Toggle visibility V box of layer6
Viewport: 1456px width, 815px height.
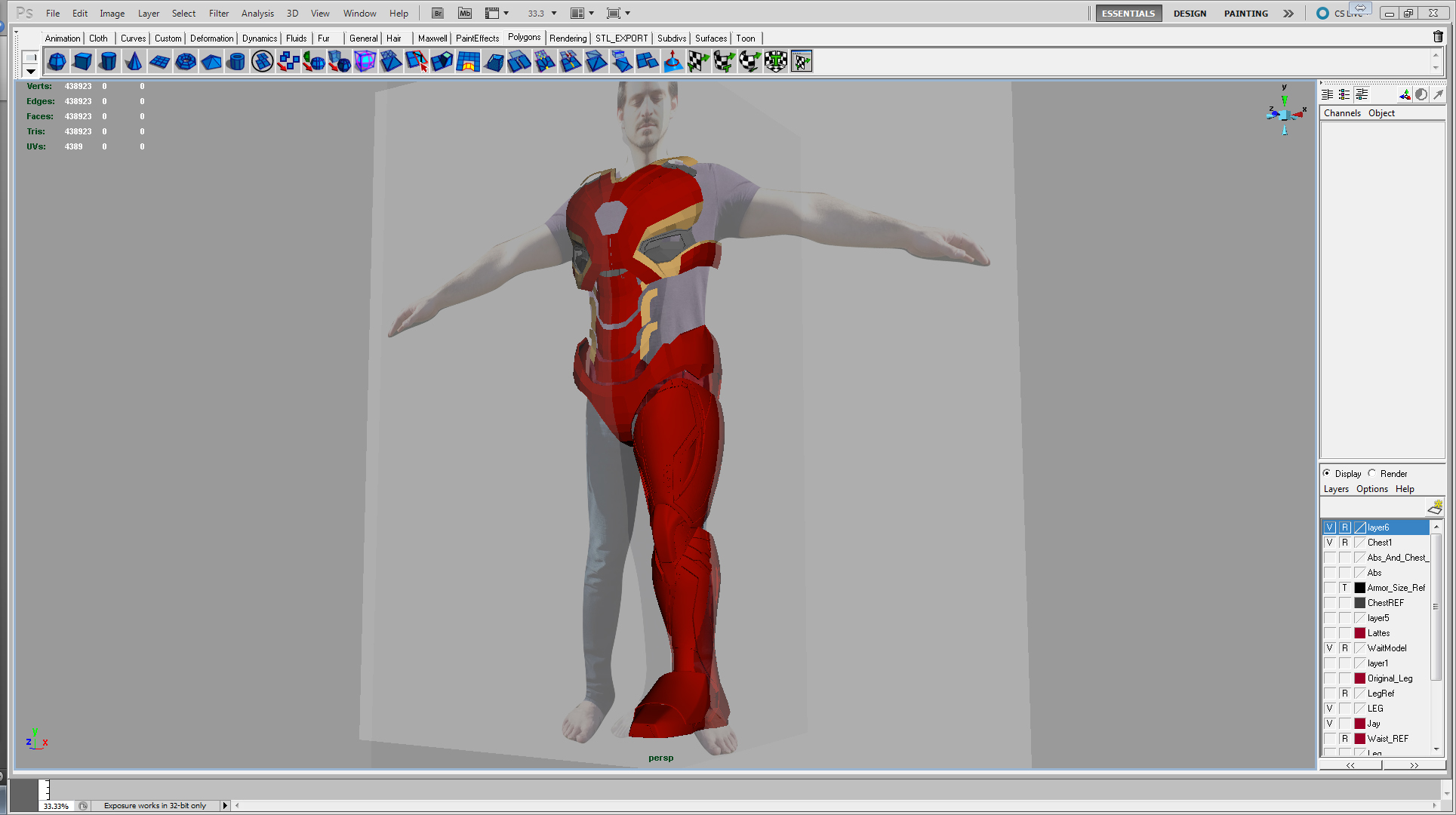[x=1330, y=527]
